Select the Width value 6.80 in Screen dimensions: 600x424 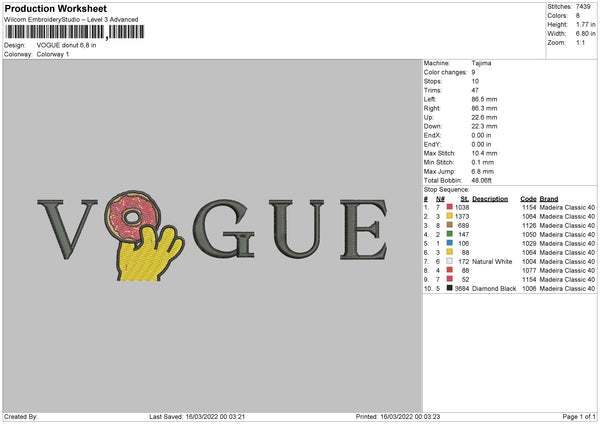click(585, 34)
